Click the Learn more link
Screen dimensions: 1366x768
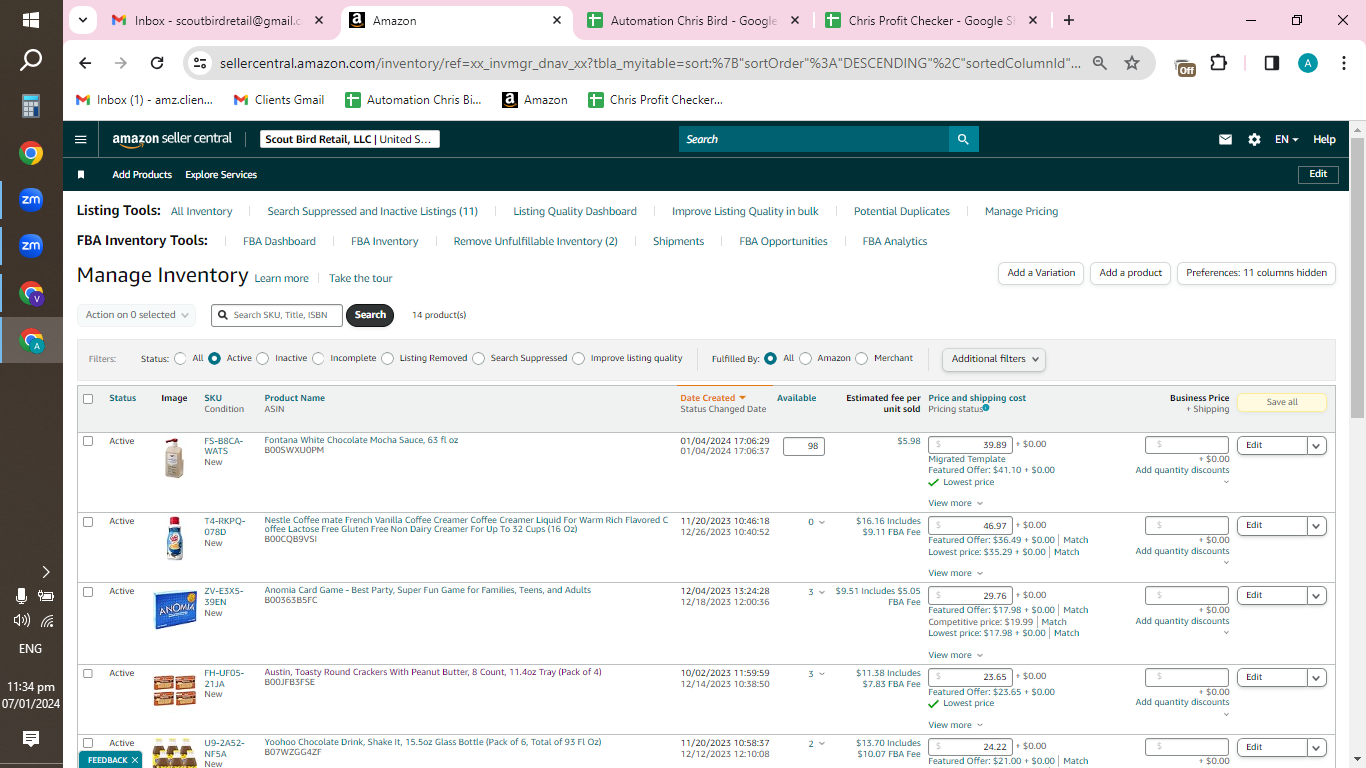[282, 279]
